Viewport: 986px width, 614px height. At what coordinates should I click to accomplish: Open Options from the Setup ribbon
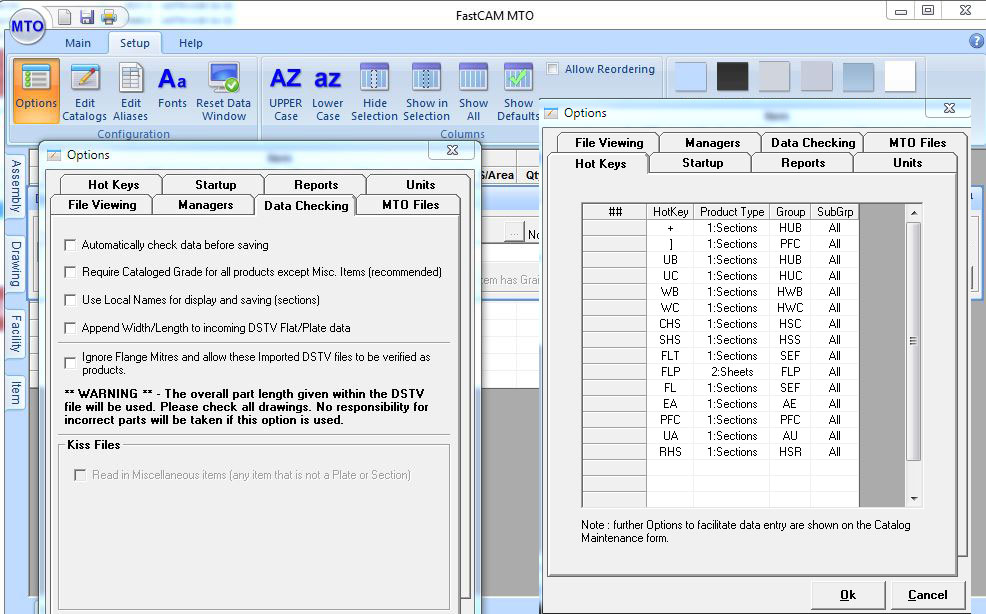click(x=36, y=90)
